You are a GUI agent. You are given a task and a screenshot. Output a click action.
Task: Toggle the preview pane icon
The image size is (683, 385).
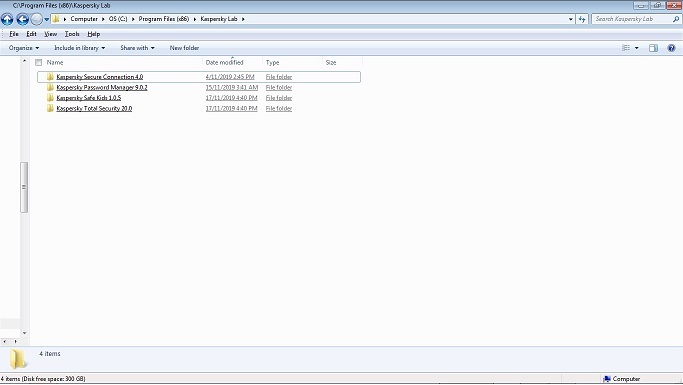[x=653, y=48]
